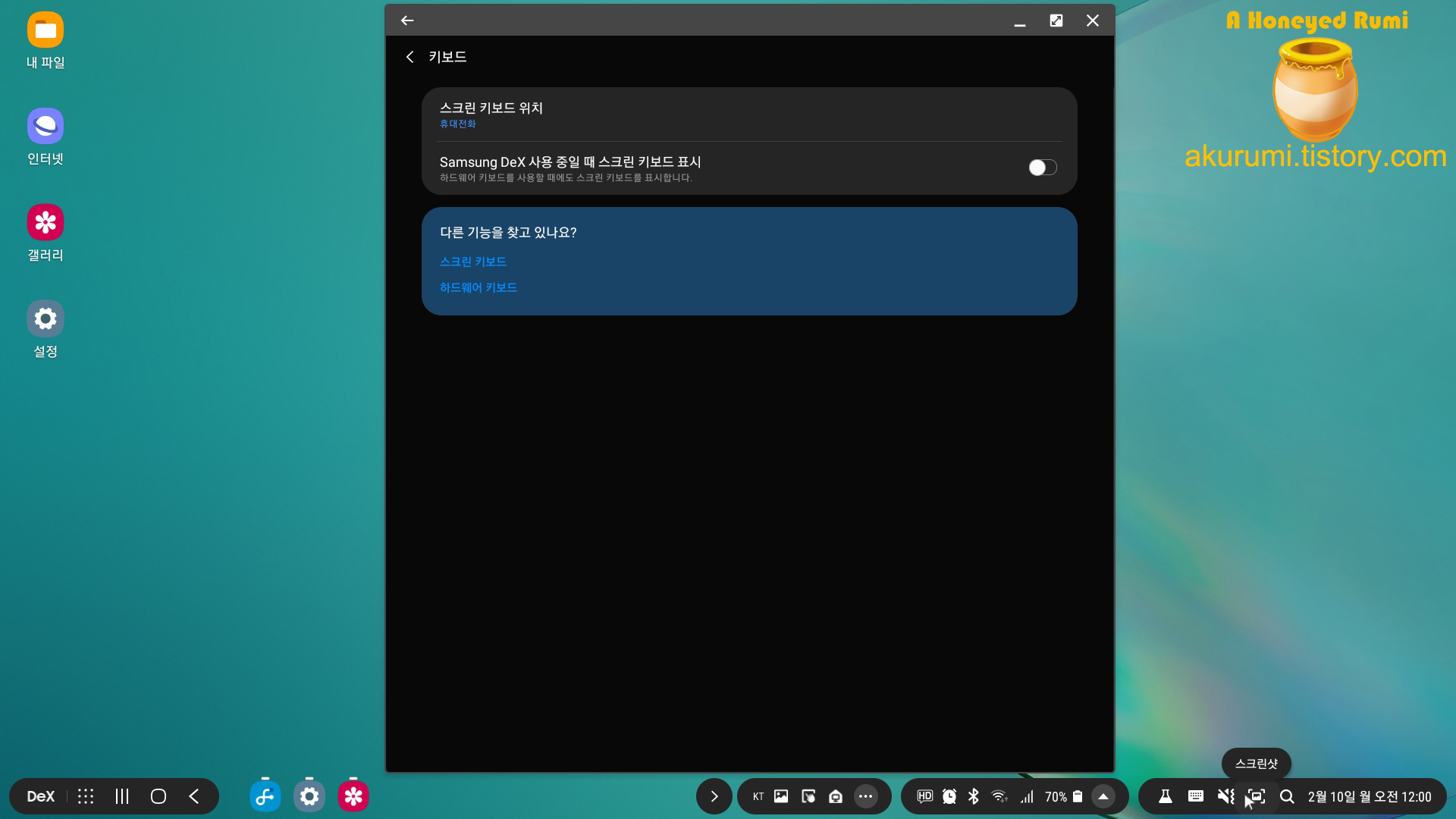The image size is (1456, 819).
Task: Click the window title bar back arrow
Action: pyautogui.click(x=407, y=20)
